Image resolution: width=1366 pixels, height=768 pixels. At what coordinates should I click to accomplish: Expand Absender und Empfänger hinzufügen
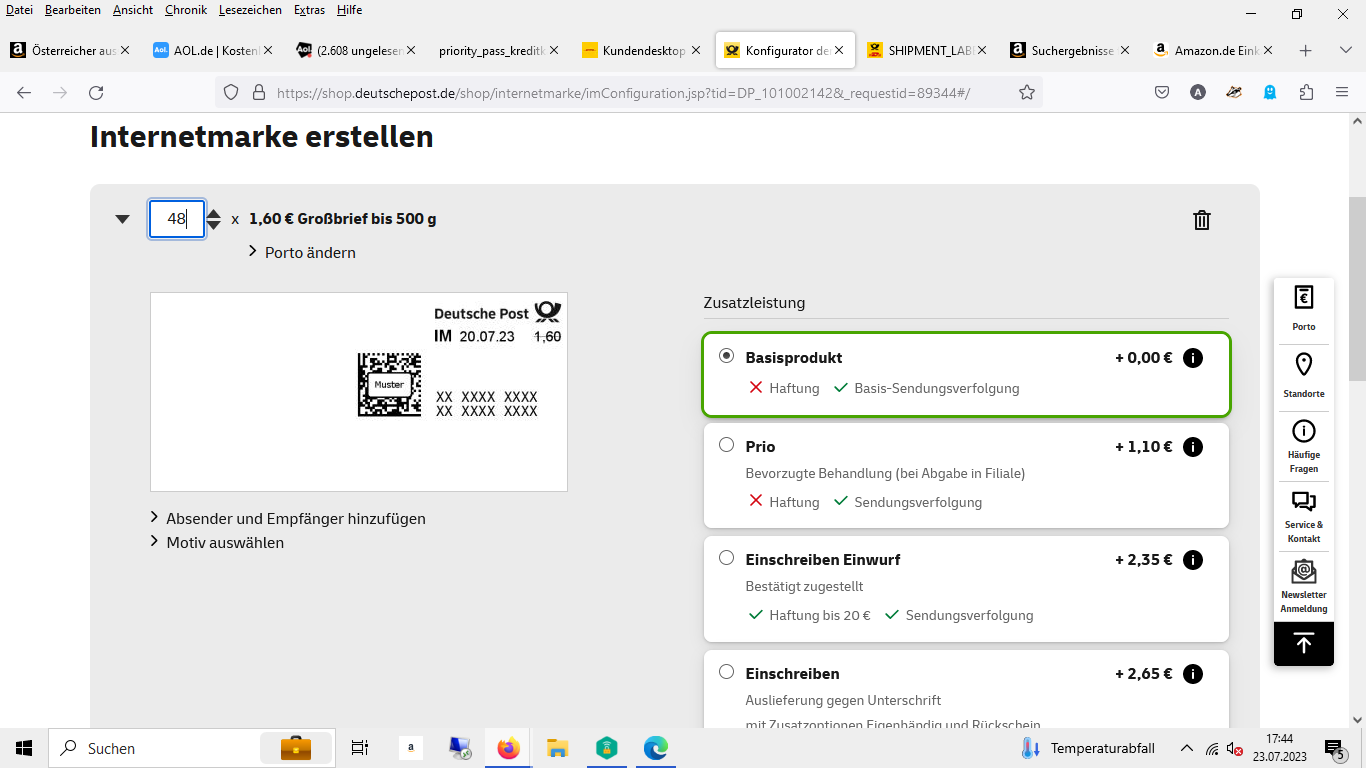tap(288, 518)
